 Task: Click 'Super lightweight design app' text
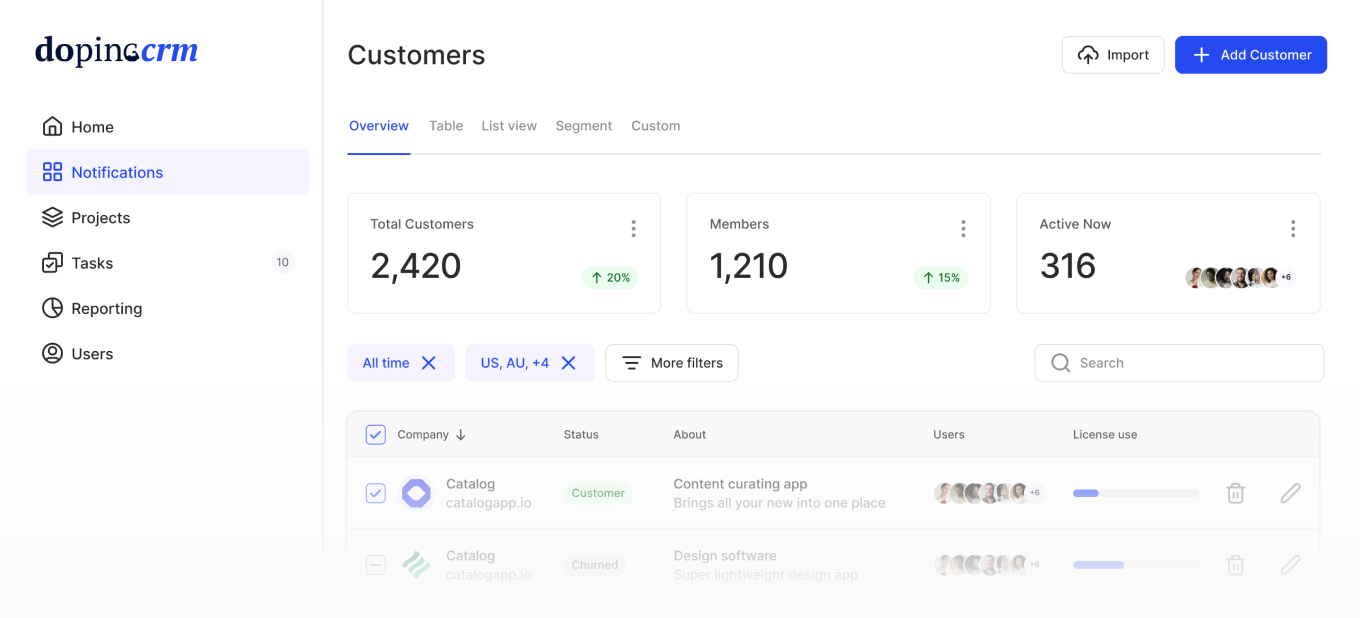(766, 575)
